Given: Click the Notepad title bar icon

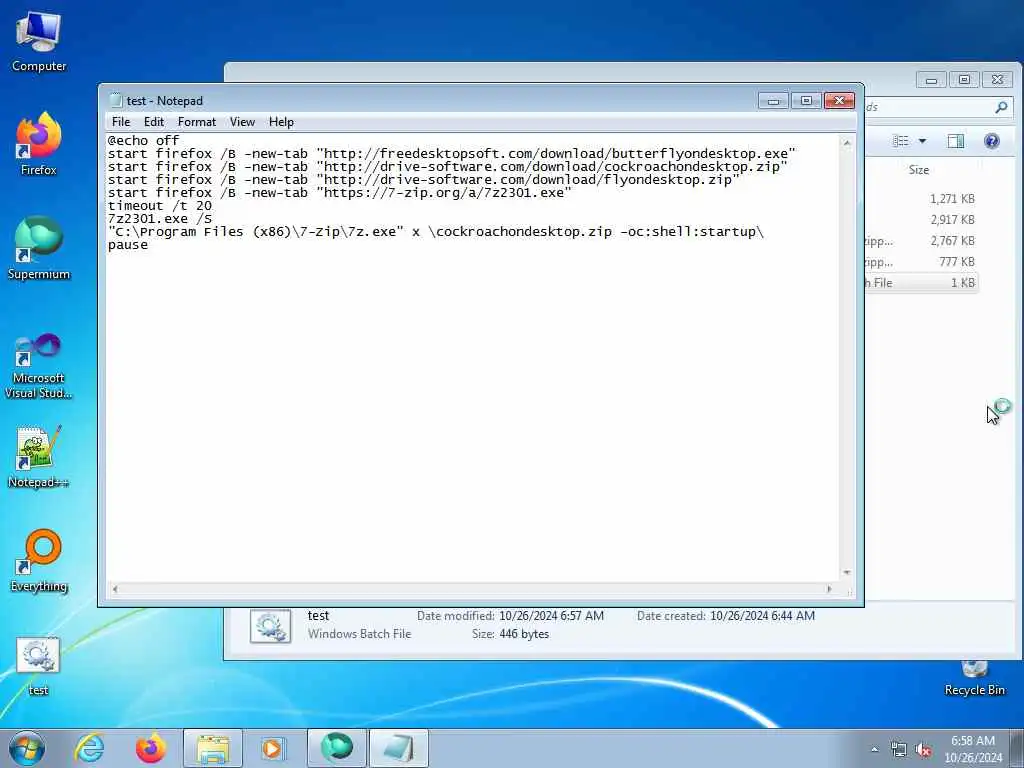Looking at the screenshot, I should click(116, 101).
